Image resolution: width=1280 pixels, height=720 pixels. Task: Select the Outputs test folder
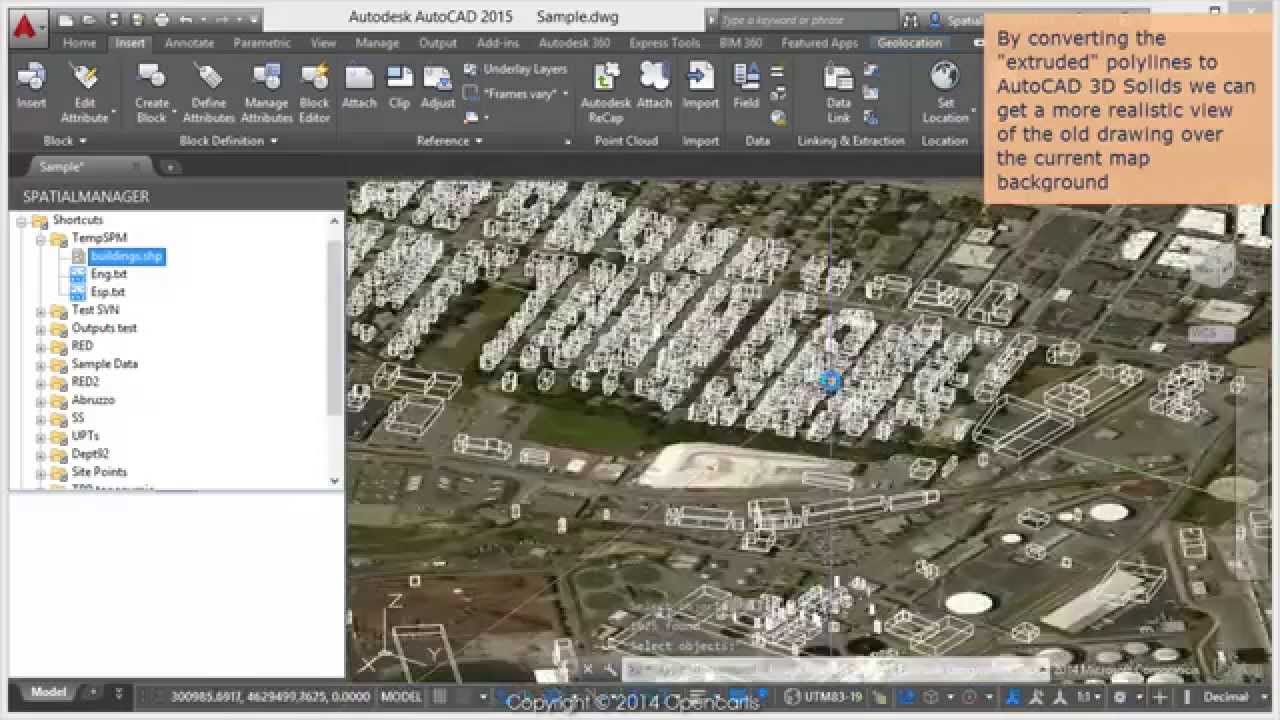[104, 328]
